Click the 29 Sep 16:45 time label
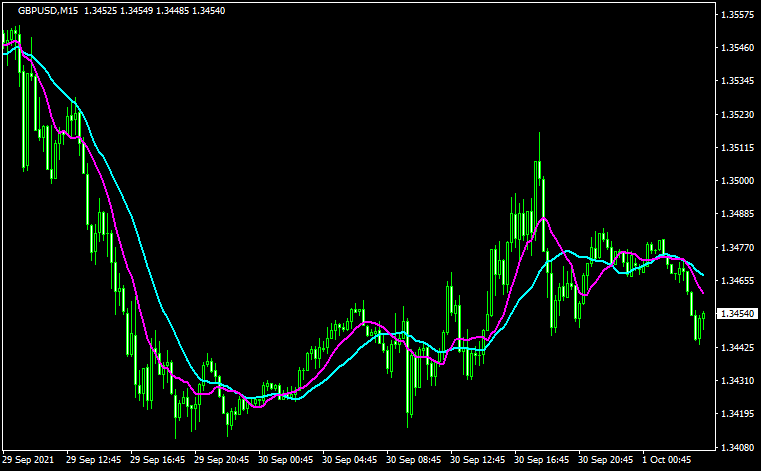This screenshot has width=761, height=471. click(x=157, y=459)
